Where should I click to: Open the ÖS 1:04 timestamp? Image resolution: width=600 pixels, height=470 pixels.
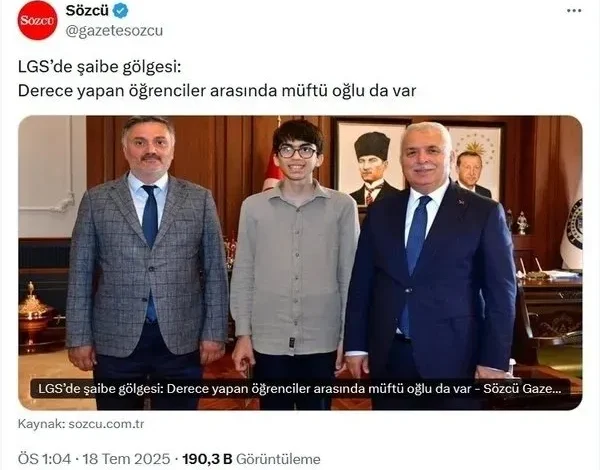click(44, 459)
